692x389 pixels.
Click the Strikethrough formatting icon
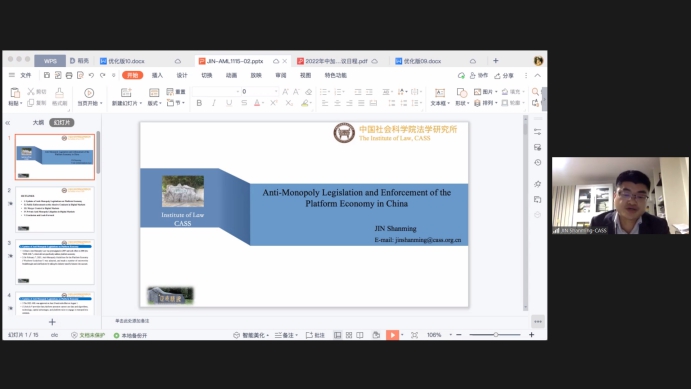(x=244, y=103)
